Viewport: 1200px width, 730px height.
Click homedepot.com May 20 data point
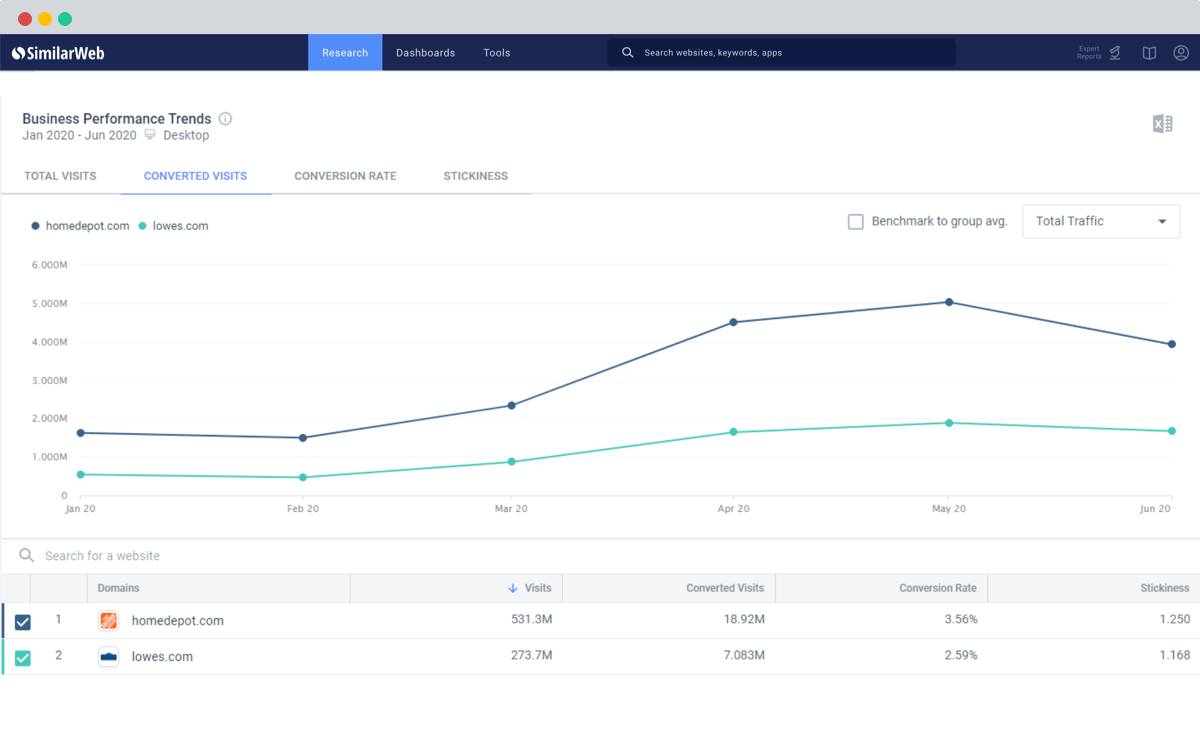coord(949,302)
